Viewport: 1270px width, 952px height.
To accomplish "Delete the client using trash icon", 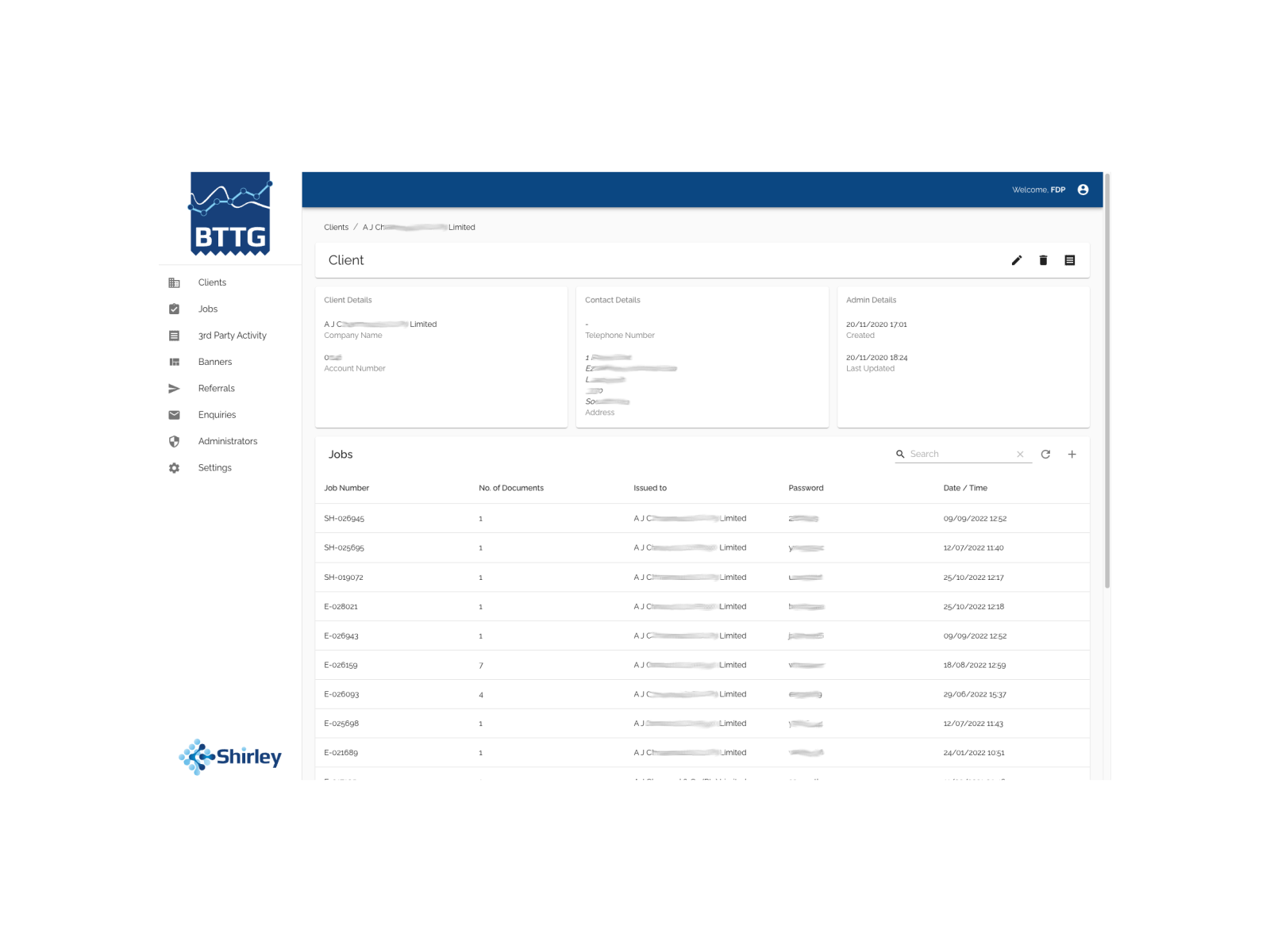I will [x=1043, y=260].
